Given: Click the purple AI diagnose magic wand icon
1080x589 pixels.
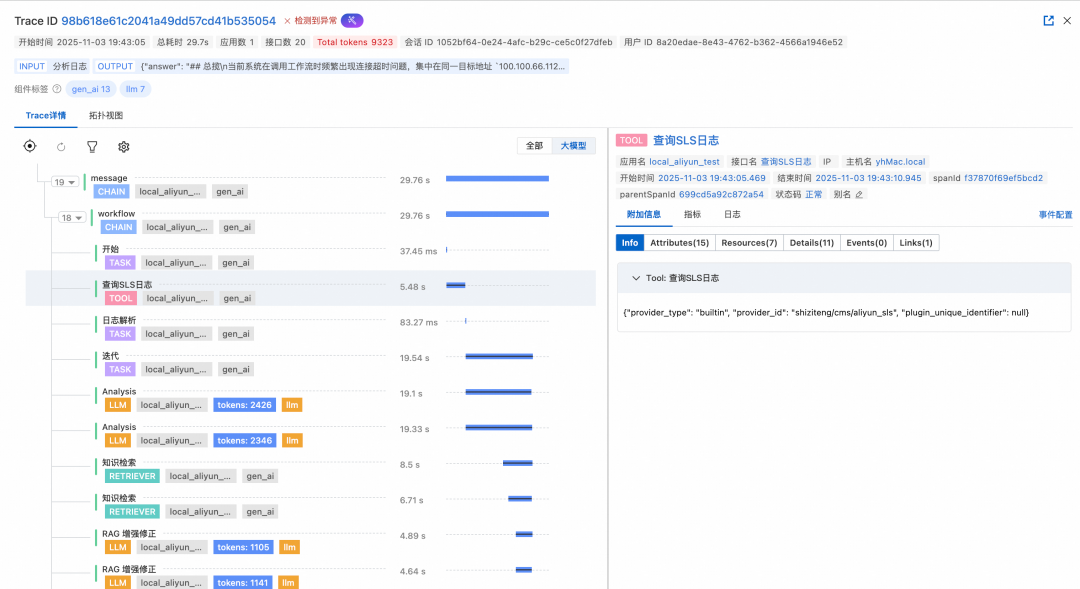Looking at the screenshot, I should click(x=352, y=20).
